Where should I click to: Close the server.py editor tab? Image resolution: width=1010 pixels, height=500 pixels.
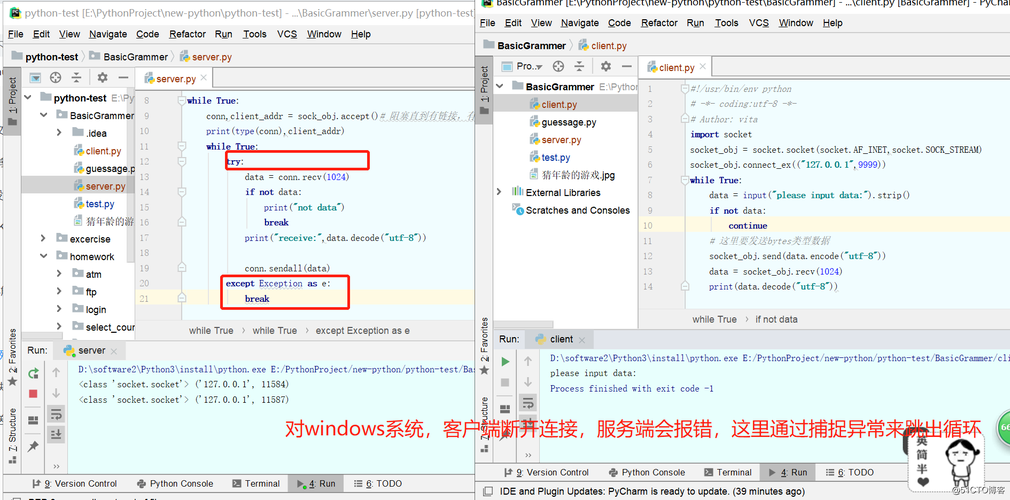click(x=204, y=79)
